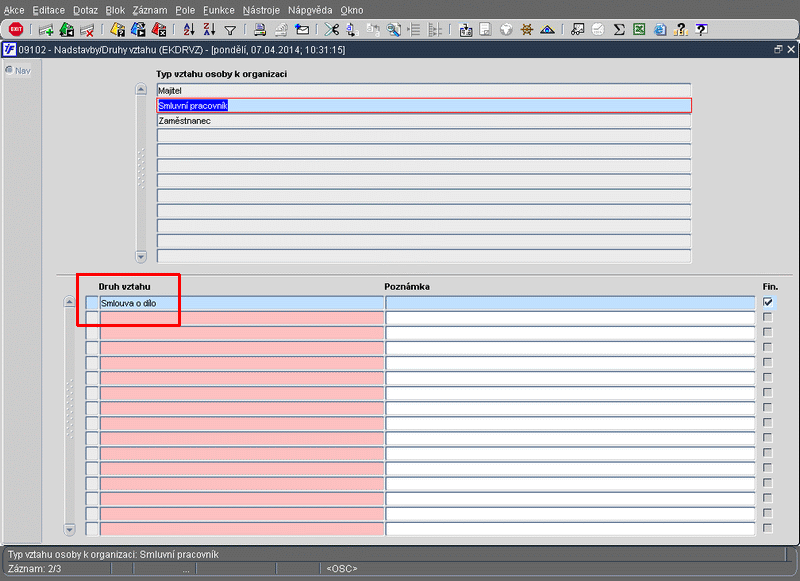Click the question mark with figures help icon
The image size is (800, 581).
[681, 30]
